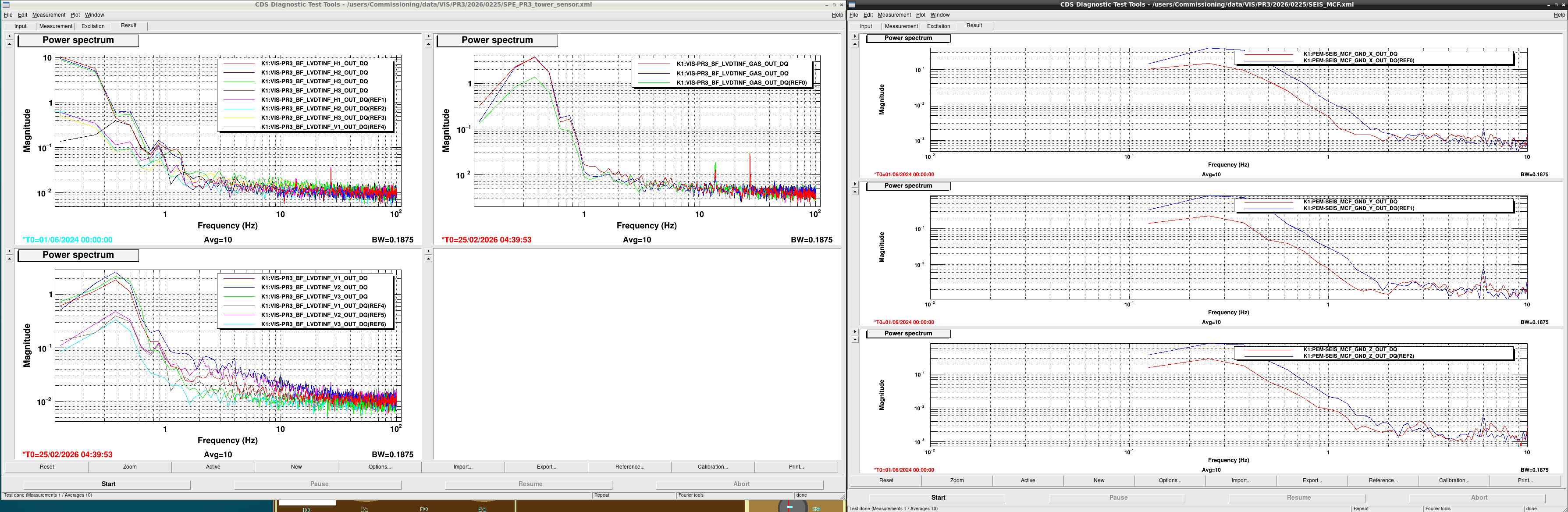Click up-arrow icon beside MCF_GND_Z seismometer plot
The image size is (1568, 512).
pyautogui.click(x=855, y=339)
